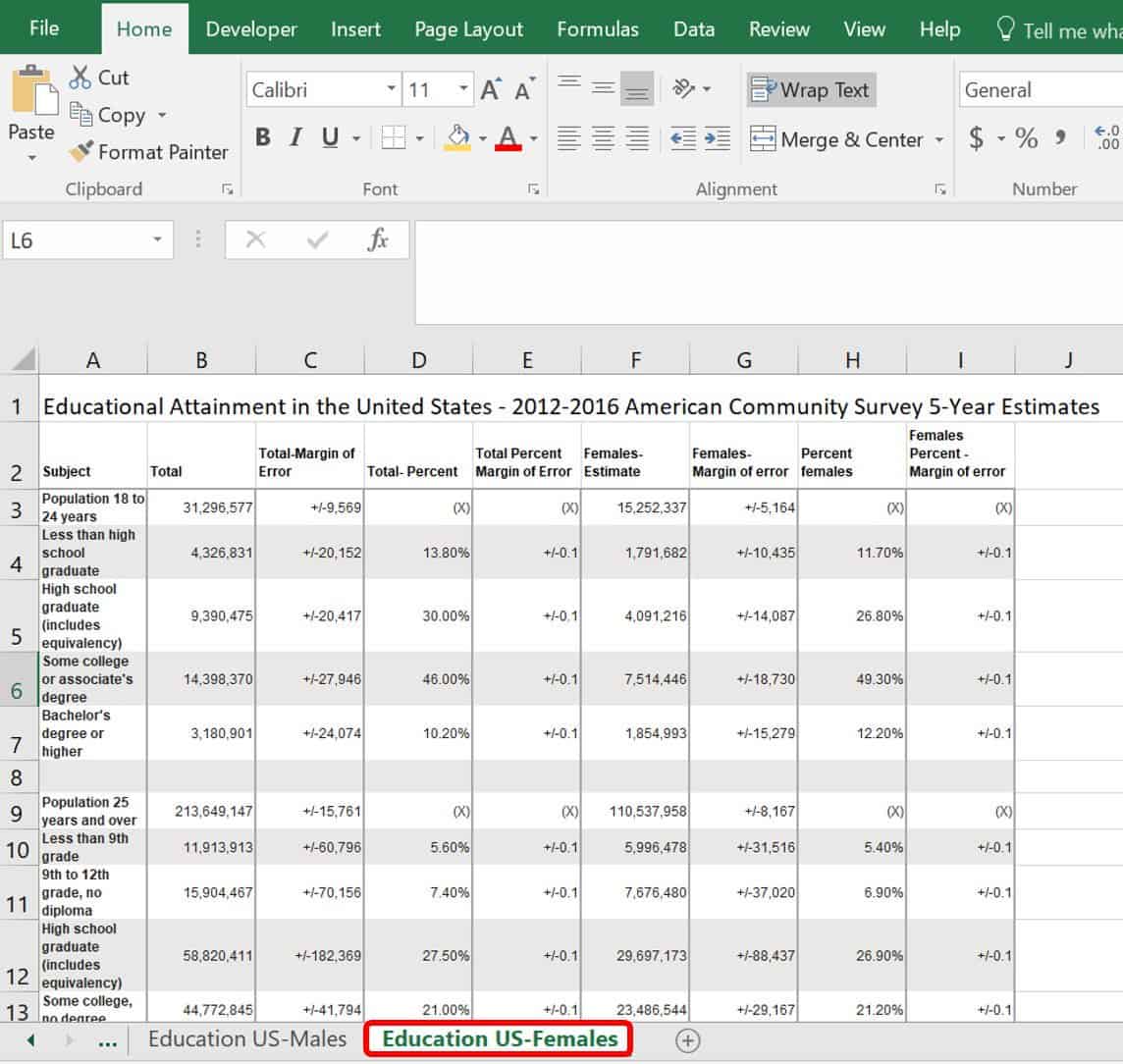
Task: Click inside the formula bar
Action: tap(769, 272)
